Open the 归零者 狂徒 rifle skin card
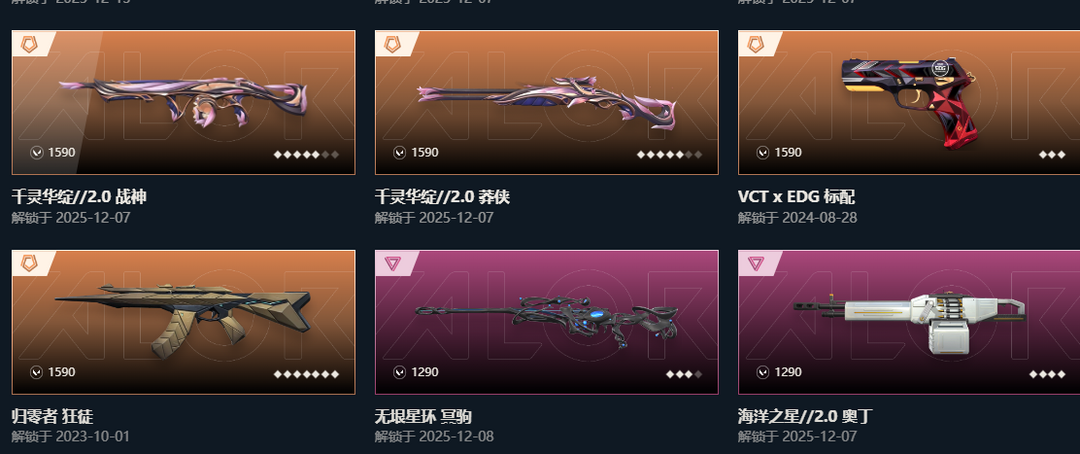 [x=183, y=322]
